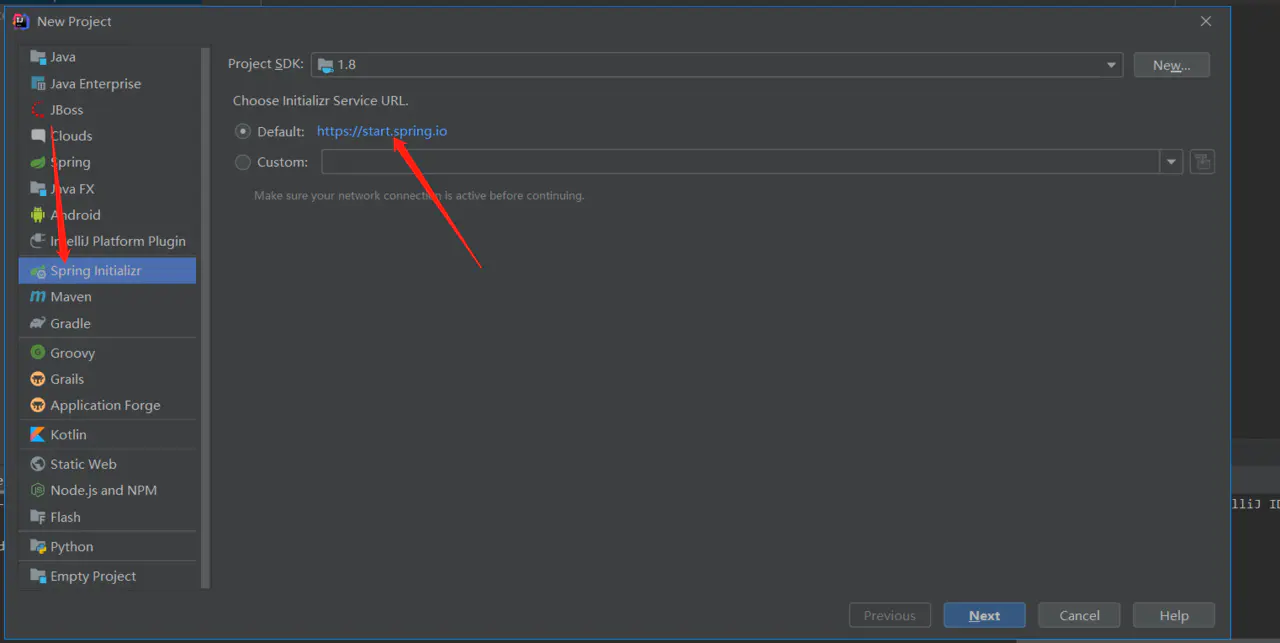Focus the Custom URL text field
Viewport: 1280px width, 643px height.
tap(740, 162)
